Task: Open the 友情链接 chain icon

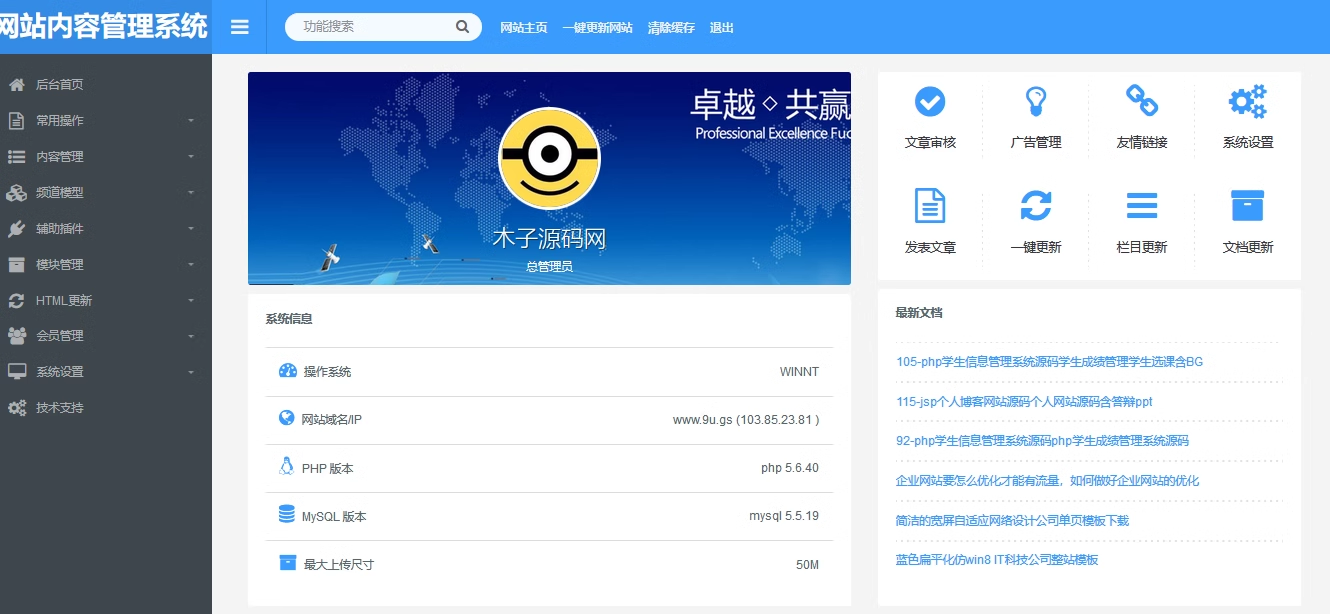Action: click(1142, 100)
